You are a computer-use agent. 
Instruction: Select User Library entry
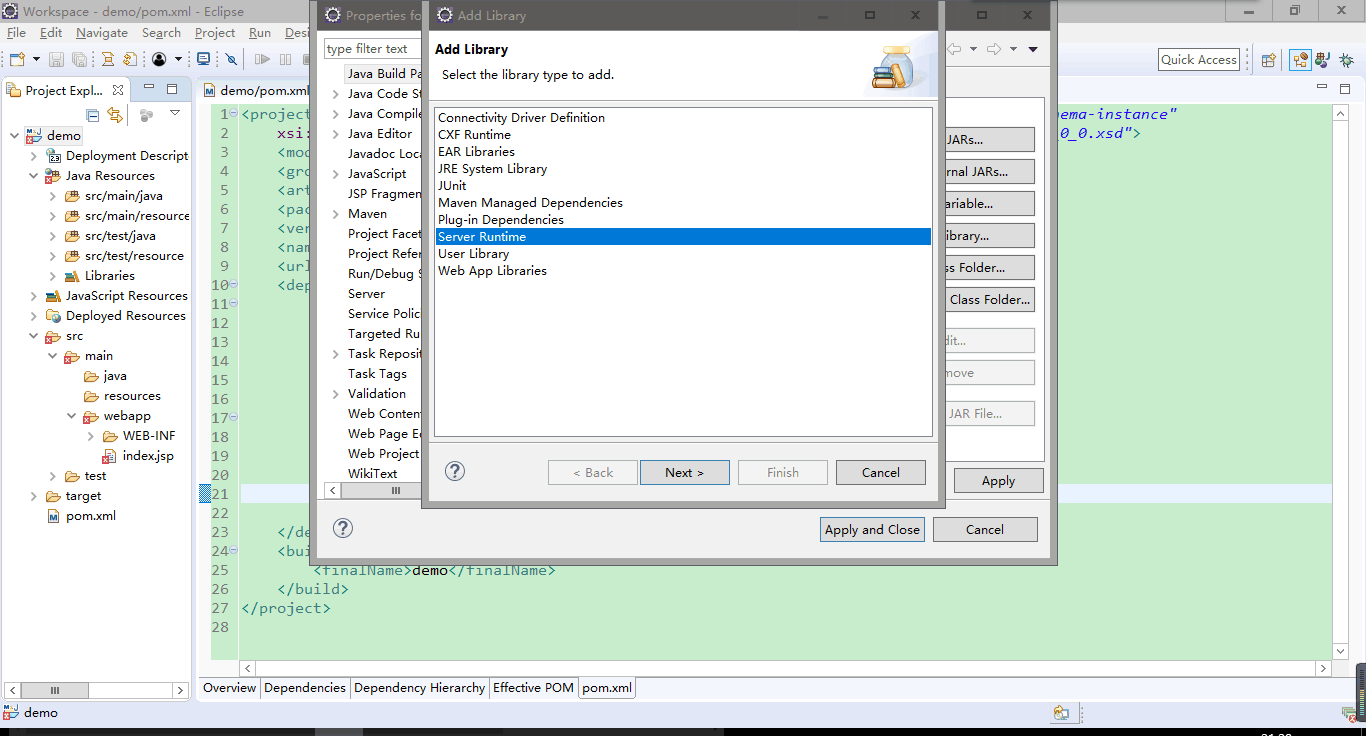(683, 254)
